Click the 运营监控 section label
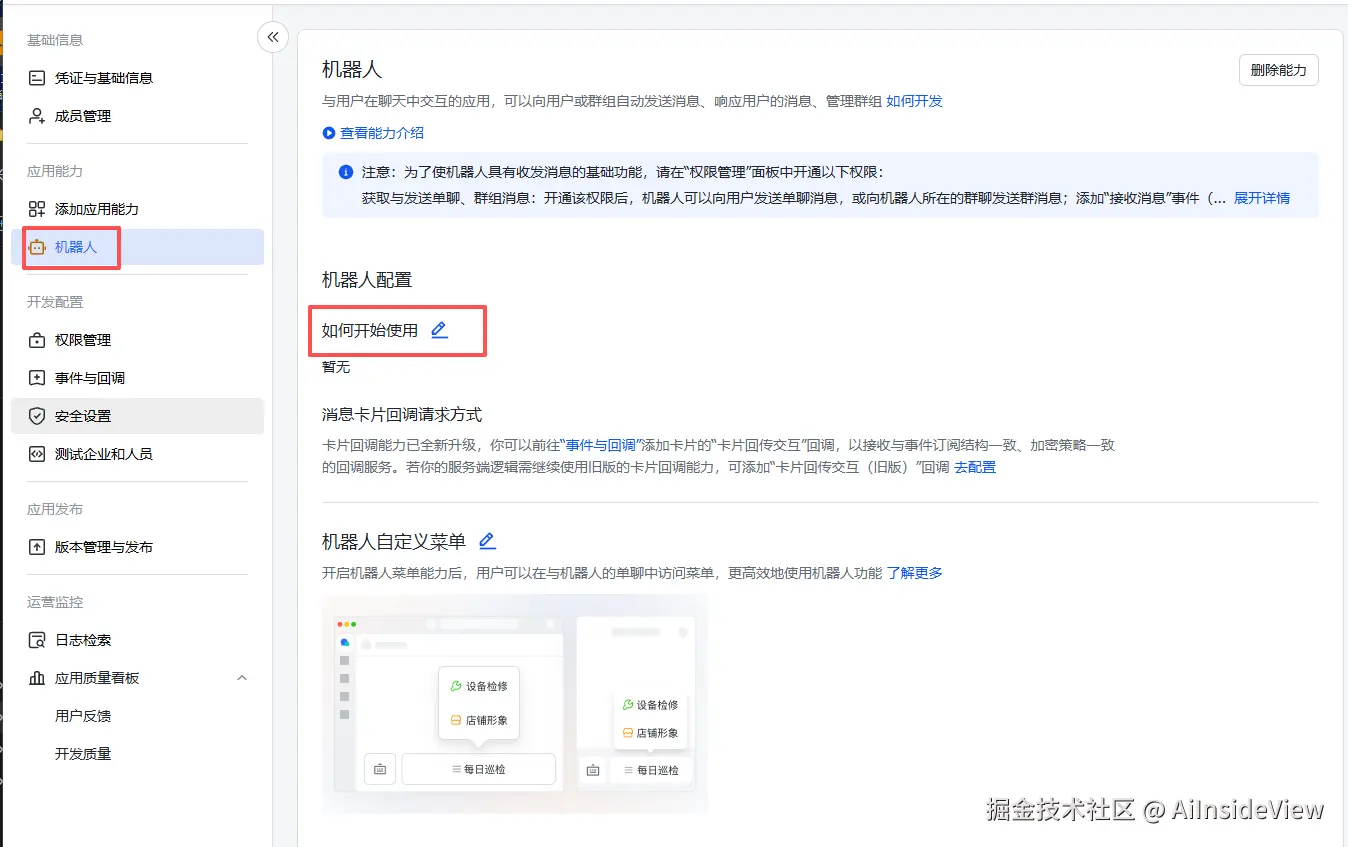This screenshot has height=847, width=1348. pos(55,602)
